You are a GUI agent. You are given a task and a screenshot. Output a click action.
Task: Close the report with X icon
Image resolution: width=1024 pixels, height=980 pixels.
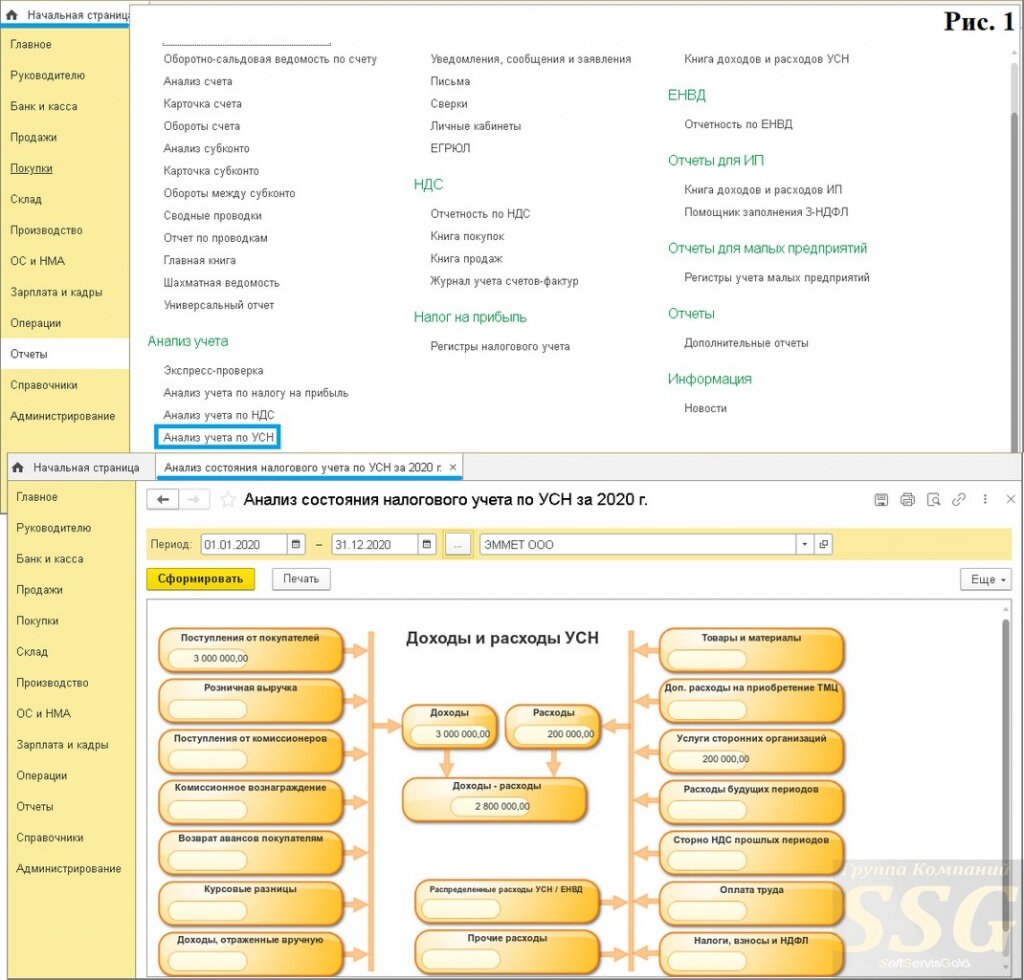coord(1010,499)
